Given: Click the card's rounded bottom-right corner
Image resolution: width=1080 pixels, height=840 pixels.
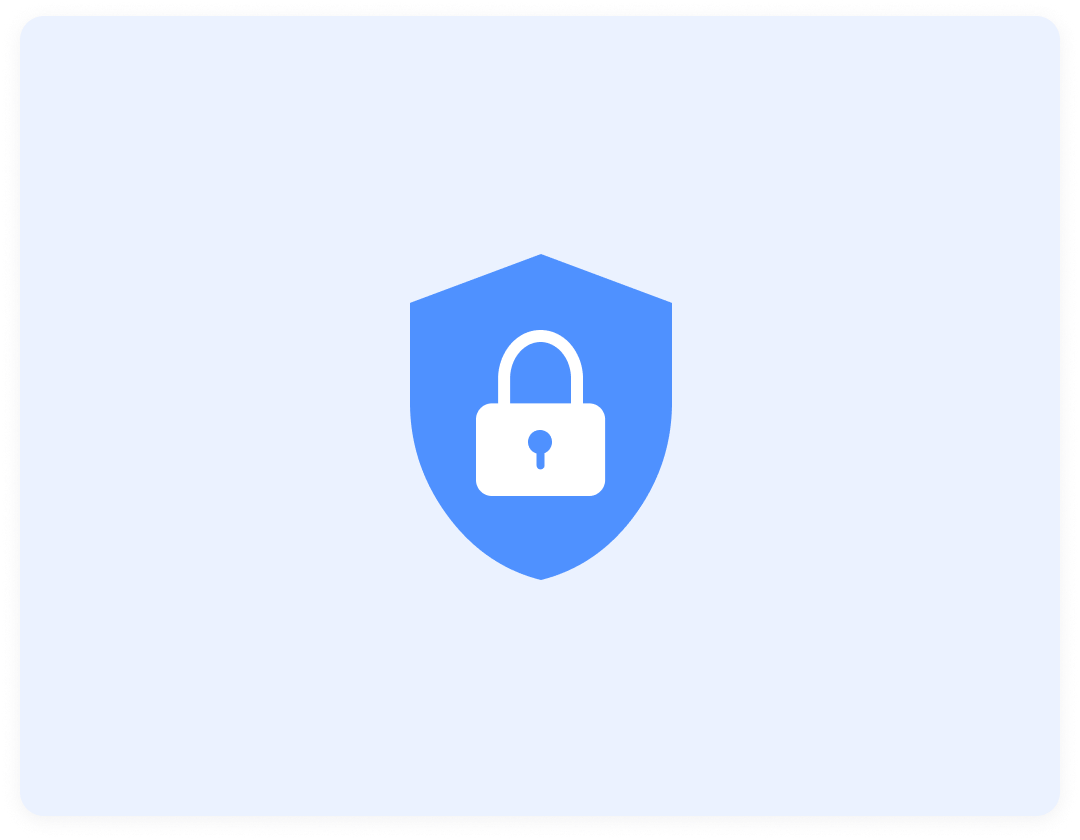Looking at the screenshot, I should (x=1048, y=805).
